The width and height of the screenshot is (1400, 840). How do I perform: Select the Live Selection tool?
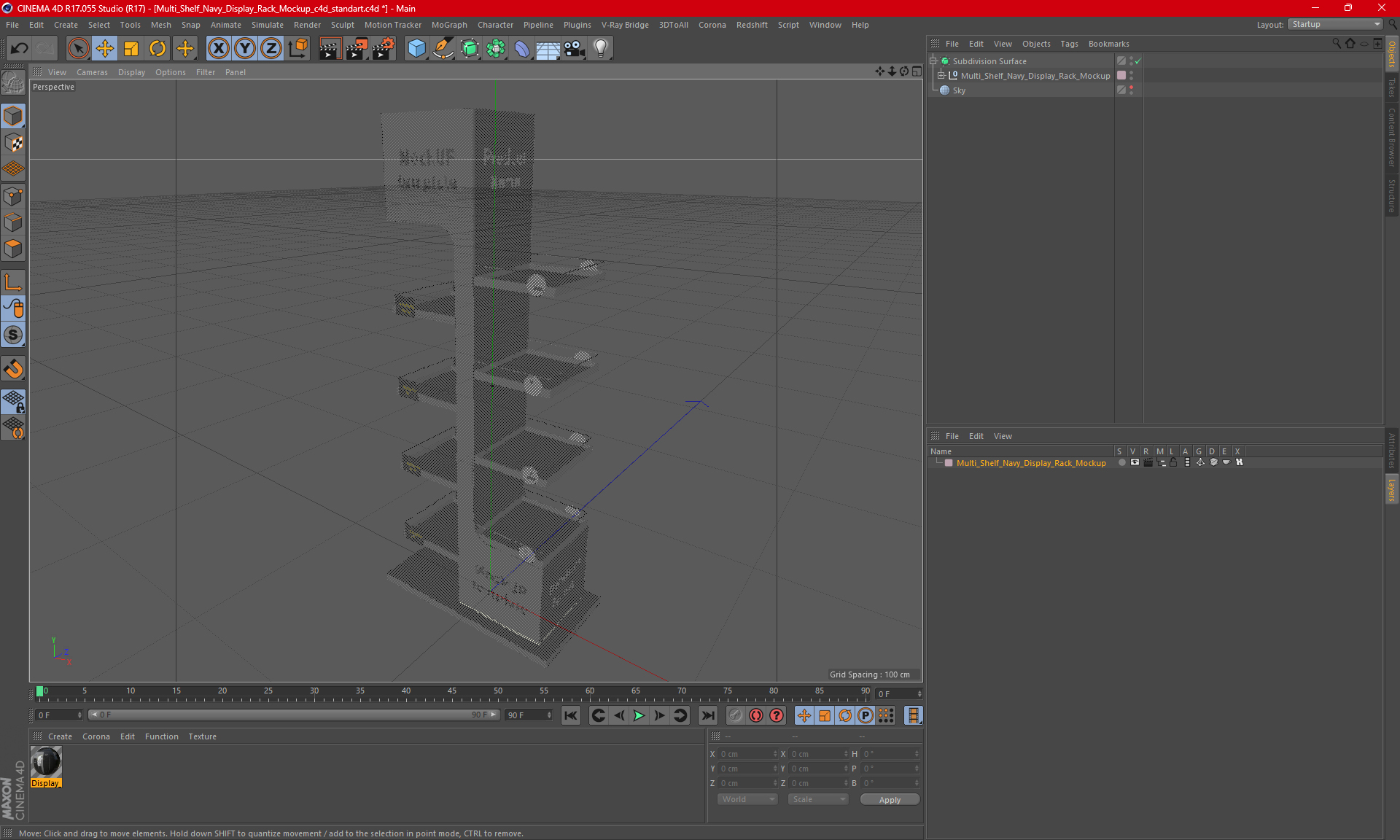click(78, 48)
